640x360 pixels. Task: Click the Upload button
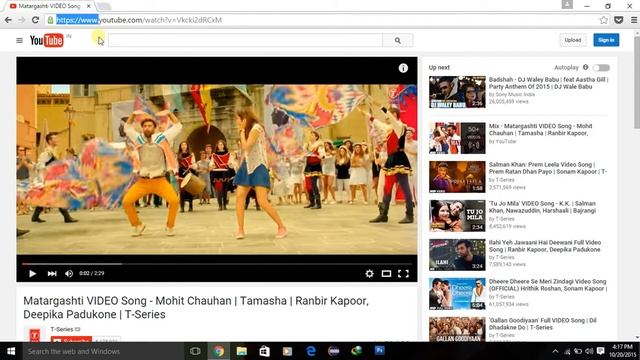pyautogui.click(x=573, y=40)
